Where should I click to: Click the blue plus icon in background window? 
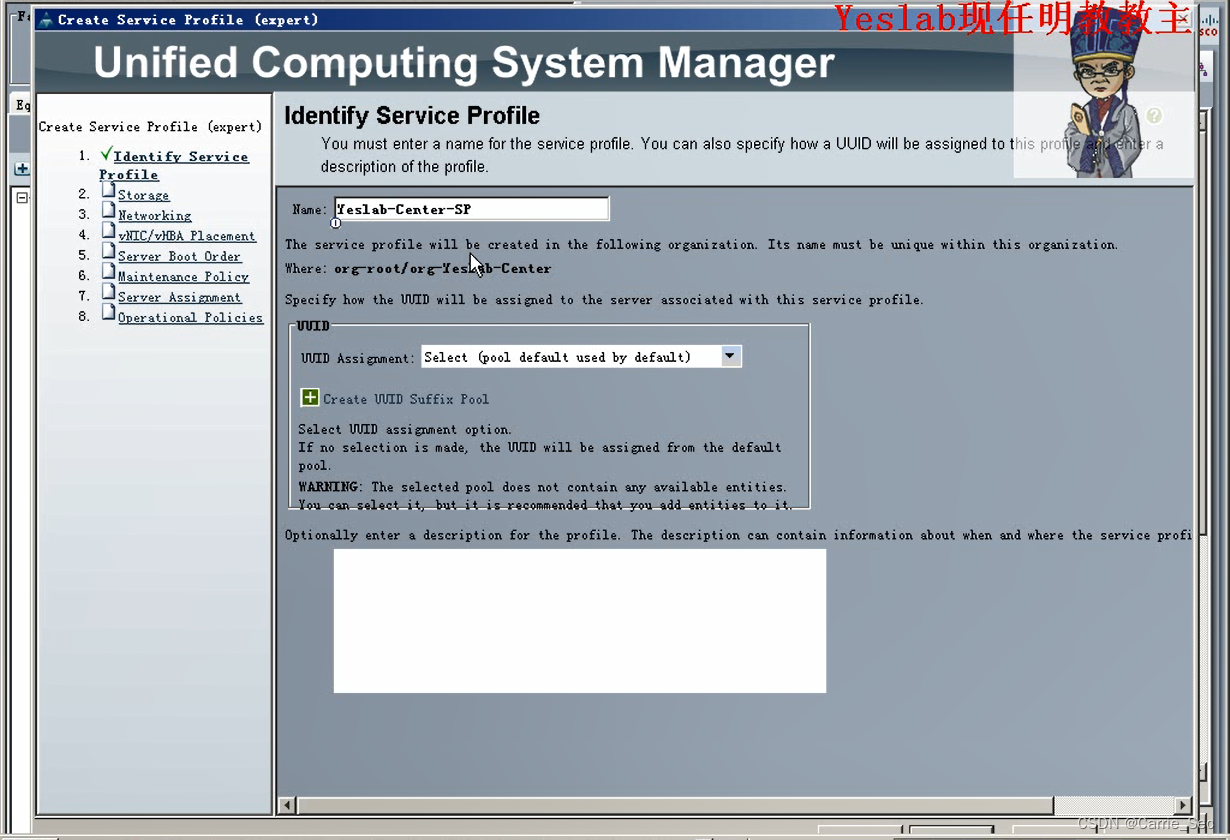point(21,169)
